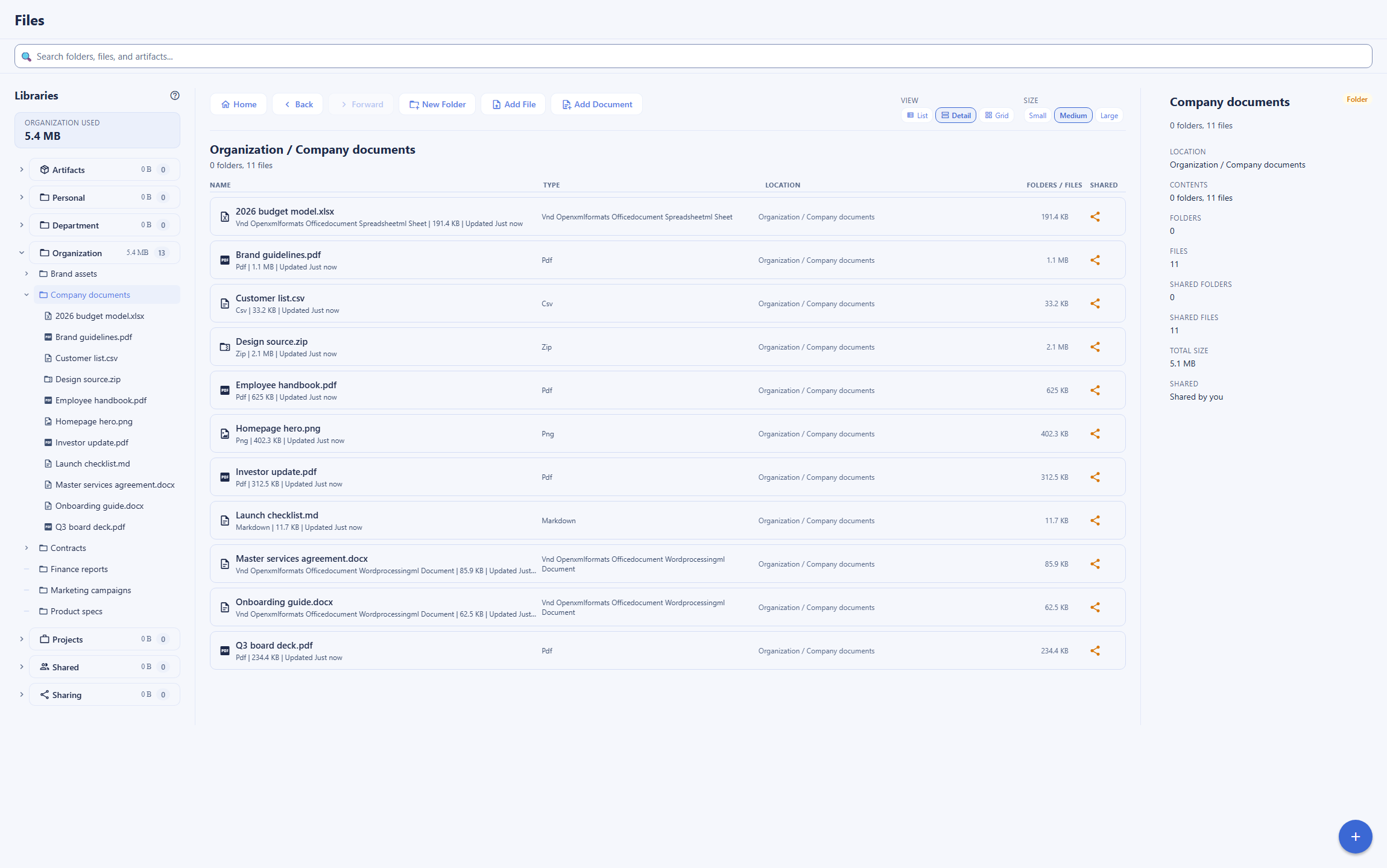This screenshot has height=868, width=1387.
Task: Click the CSV file icon of Customer list.csv row
Action: point(225,304)
